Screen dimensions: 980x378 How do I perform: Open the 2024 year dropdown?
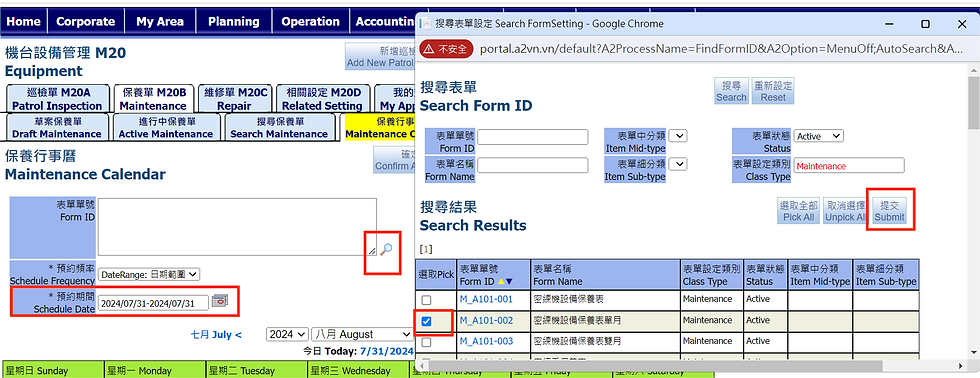(x=288, y=334)
